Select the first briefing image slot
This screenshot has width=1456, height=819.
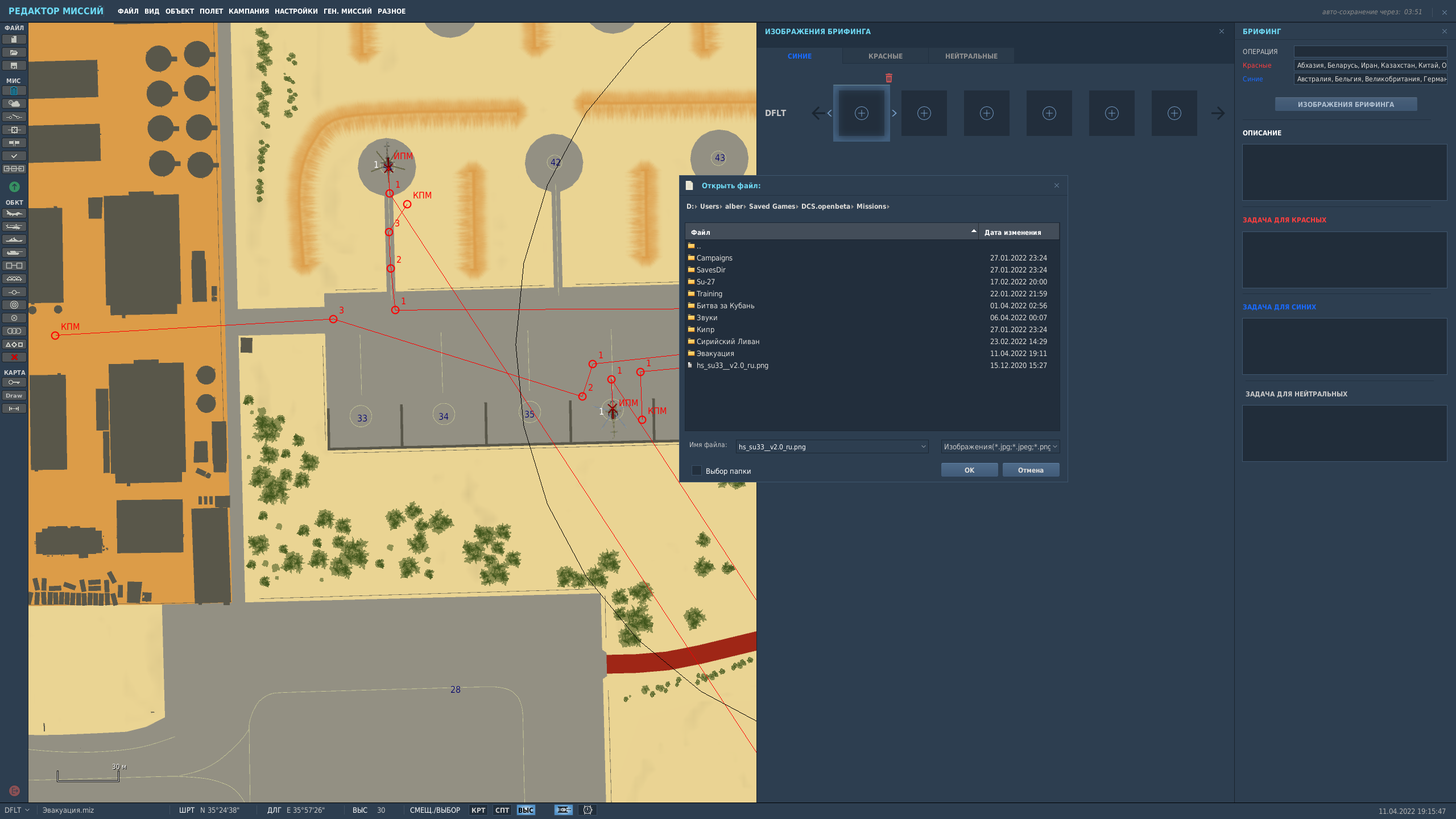[862, 113]
